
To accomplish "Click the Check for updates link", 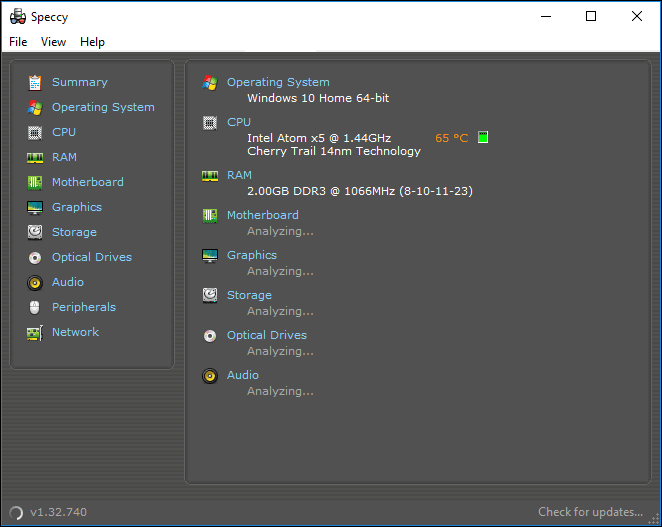I will click(590, 512).
